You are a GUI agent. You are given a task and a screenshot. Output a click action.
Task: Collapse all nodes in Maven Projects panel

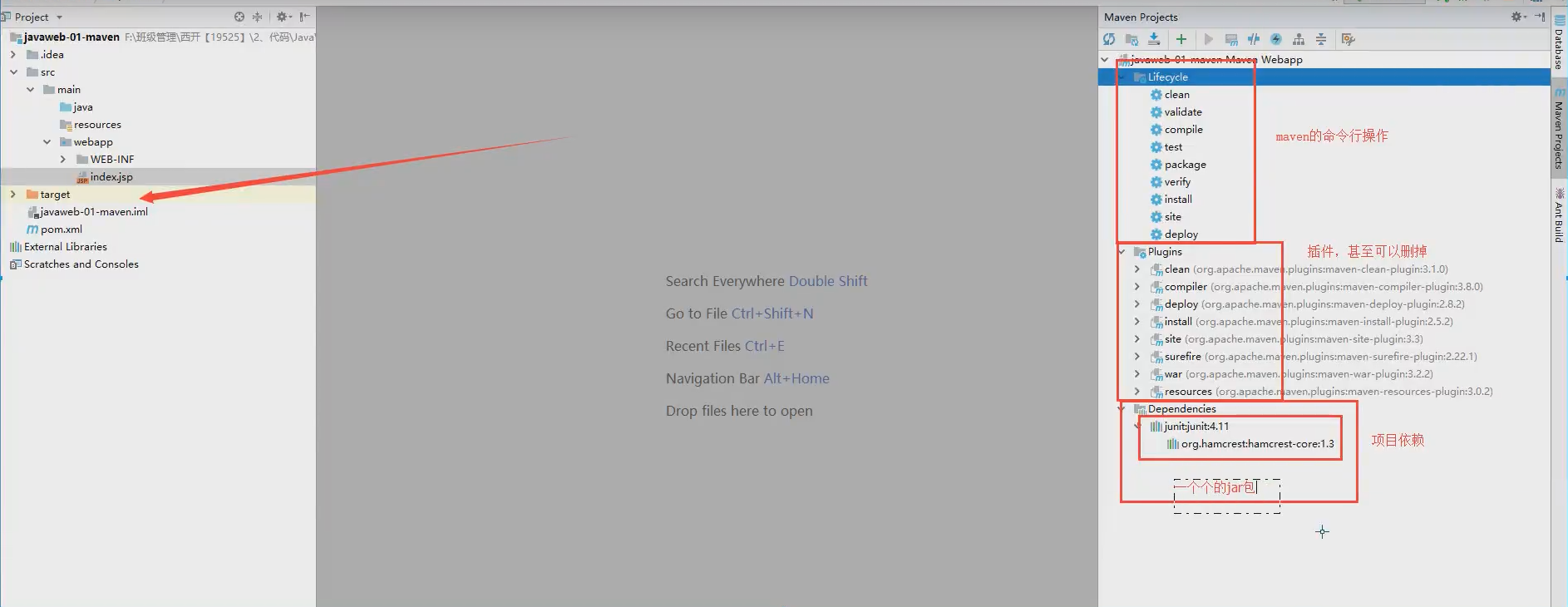1321,39
